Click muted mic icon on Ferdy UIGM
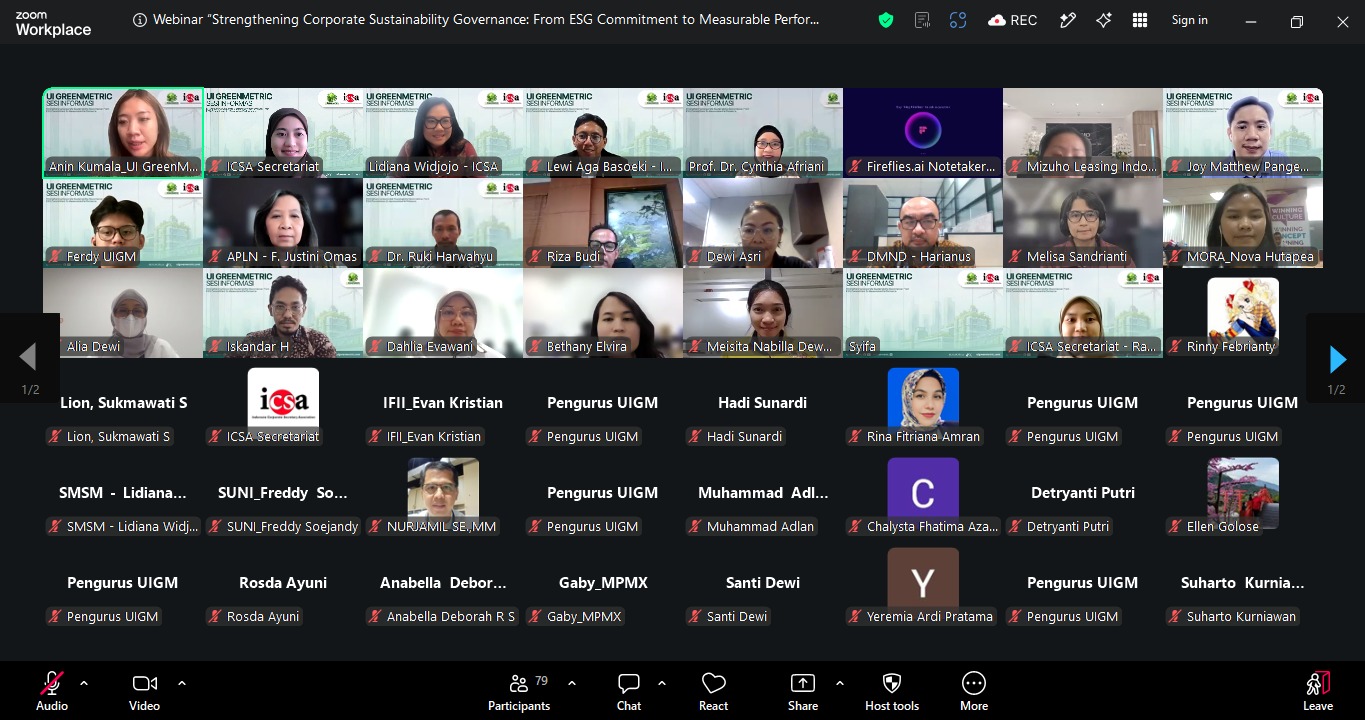The width and height of the screenshot is (1365, 720). coord(54,257)
